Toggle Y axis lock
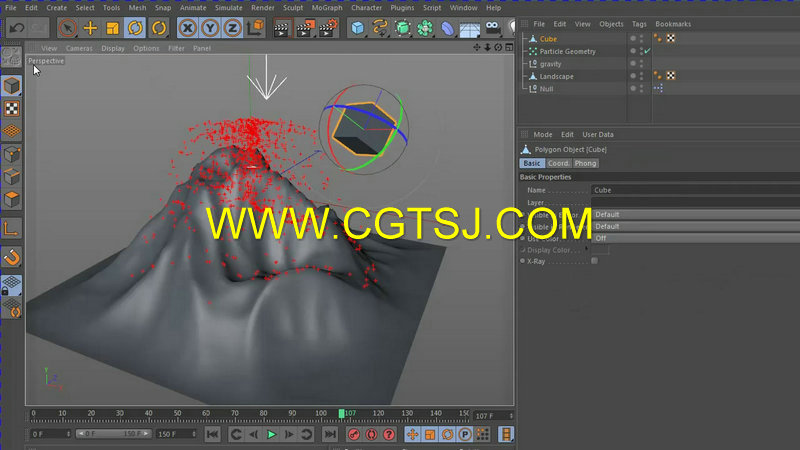This screenshot has width=800, height=450. pyautogui.click(x=210, y=28)
